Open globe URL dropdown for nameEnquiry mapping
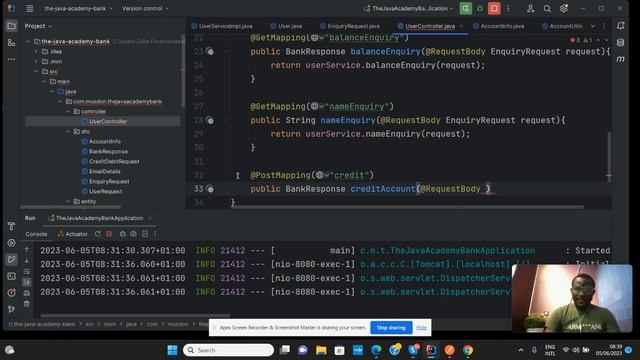Image resolution: width=640 pixels, height=360 pixels. click(318, 107)
